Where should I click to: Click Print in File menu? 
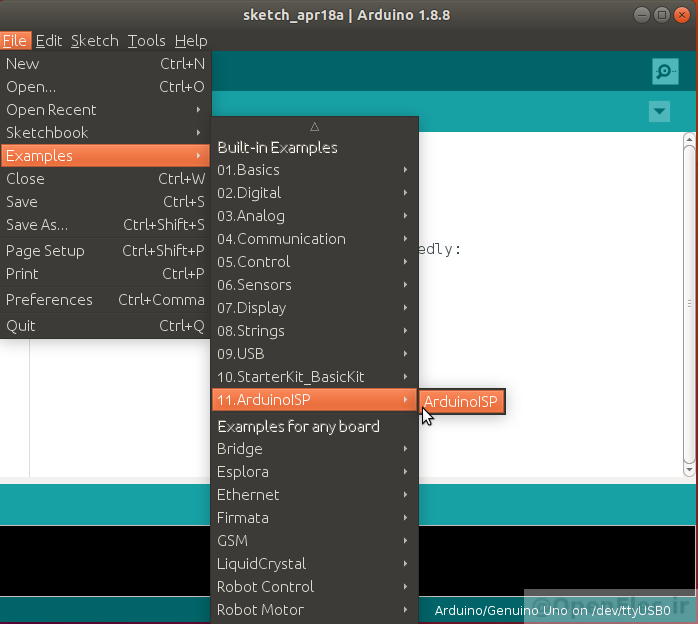coord(106,274)
